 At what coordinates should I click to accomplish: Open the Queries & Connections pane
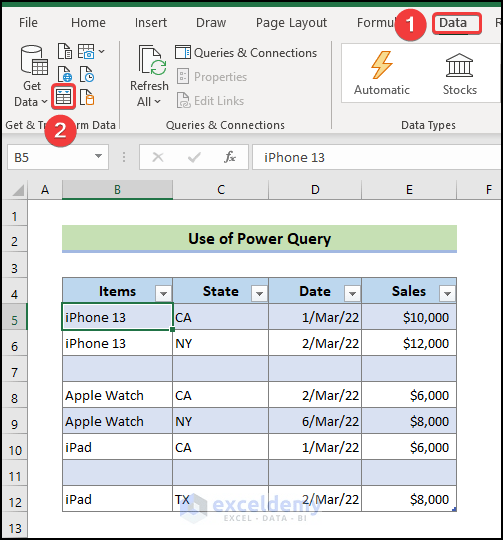246,53
